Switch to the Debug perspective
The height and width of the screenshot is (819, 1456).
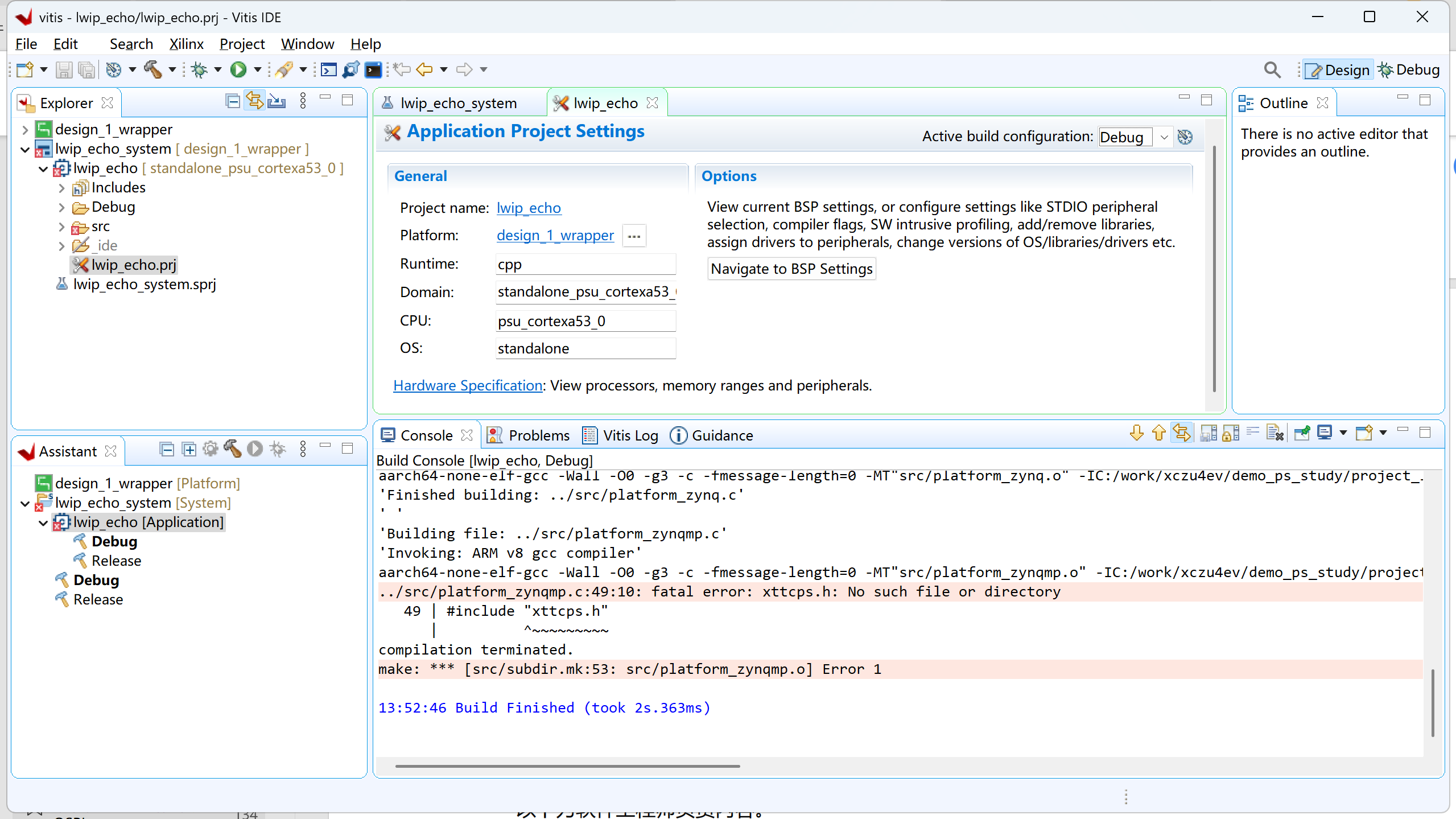(x=1409, y=69)
